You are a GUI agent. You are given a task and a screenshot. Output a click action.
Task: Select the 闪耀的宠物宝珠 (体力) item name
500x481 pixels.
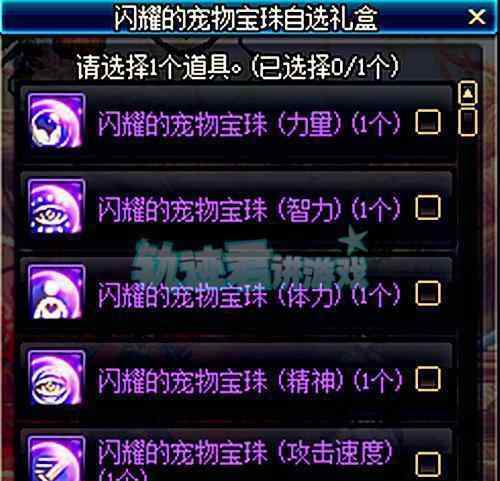[x=249, y=295]
